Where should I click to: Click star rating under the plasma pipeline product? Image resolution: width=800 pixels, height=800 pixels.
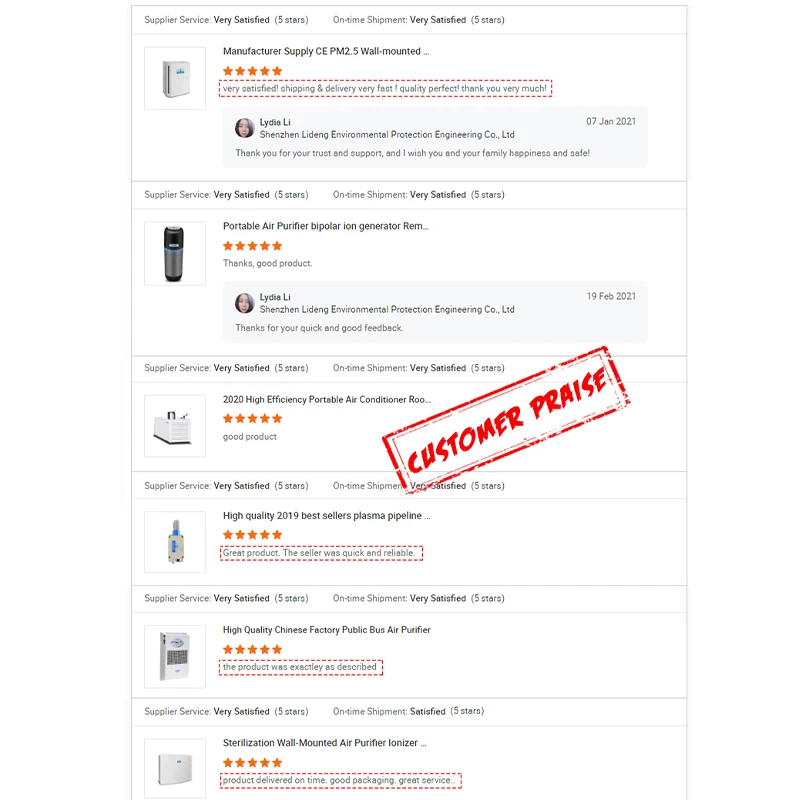click(x=252, y=535)
